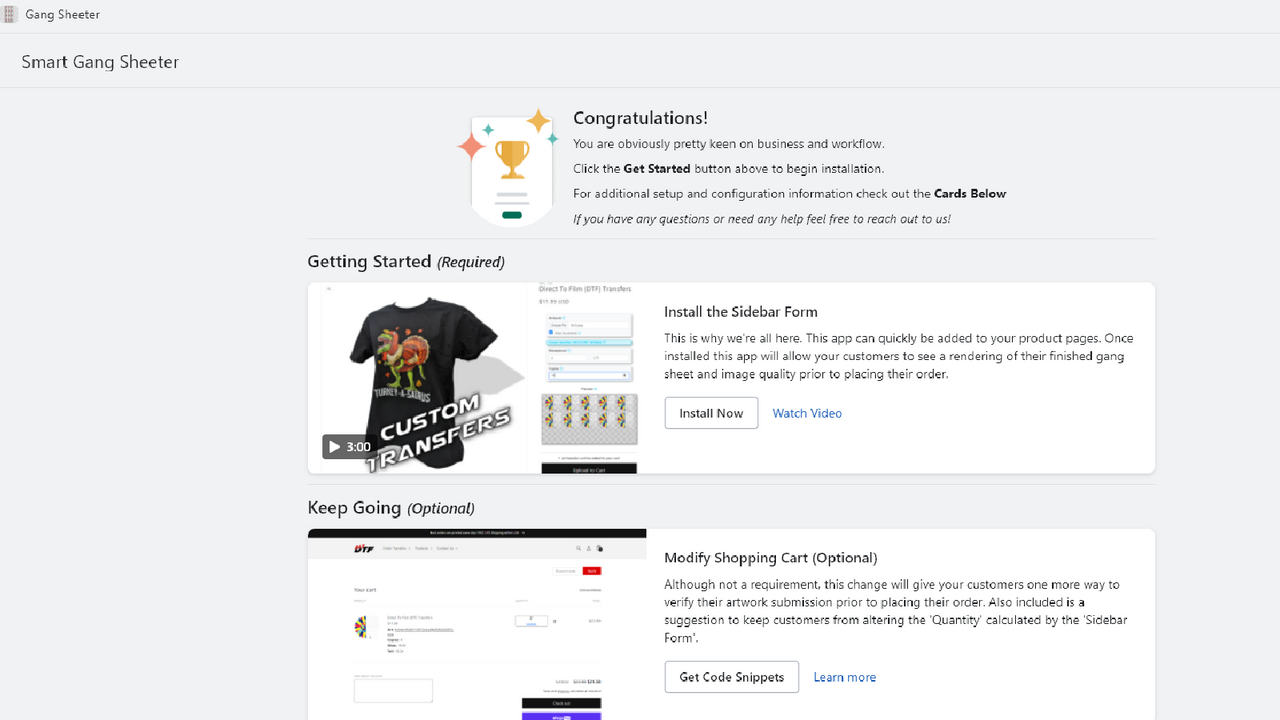Expand the Order Transfers dropdown in preview nav

396,548
